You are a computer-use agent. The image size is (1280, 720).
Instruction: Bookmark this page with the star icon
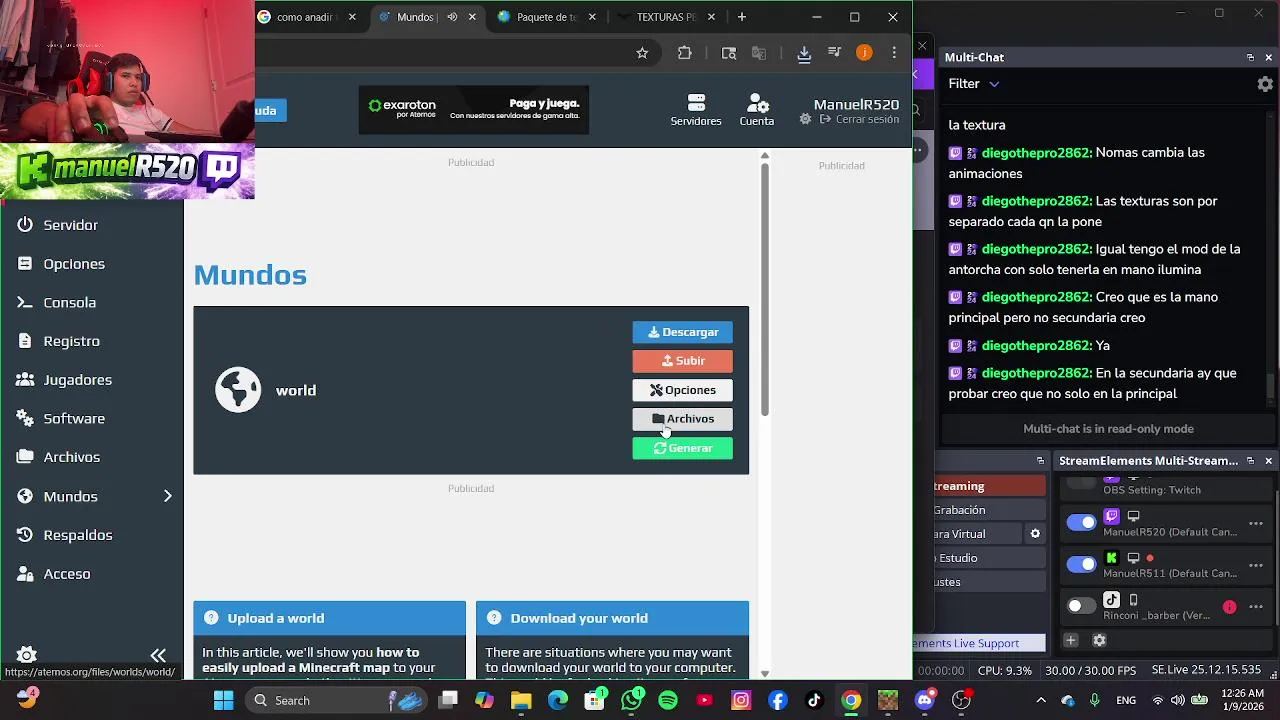642,53
